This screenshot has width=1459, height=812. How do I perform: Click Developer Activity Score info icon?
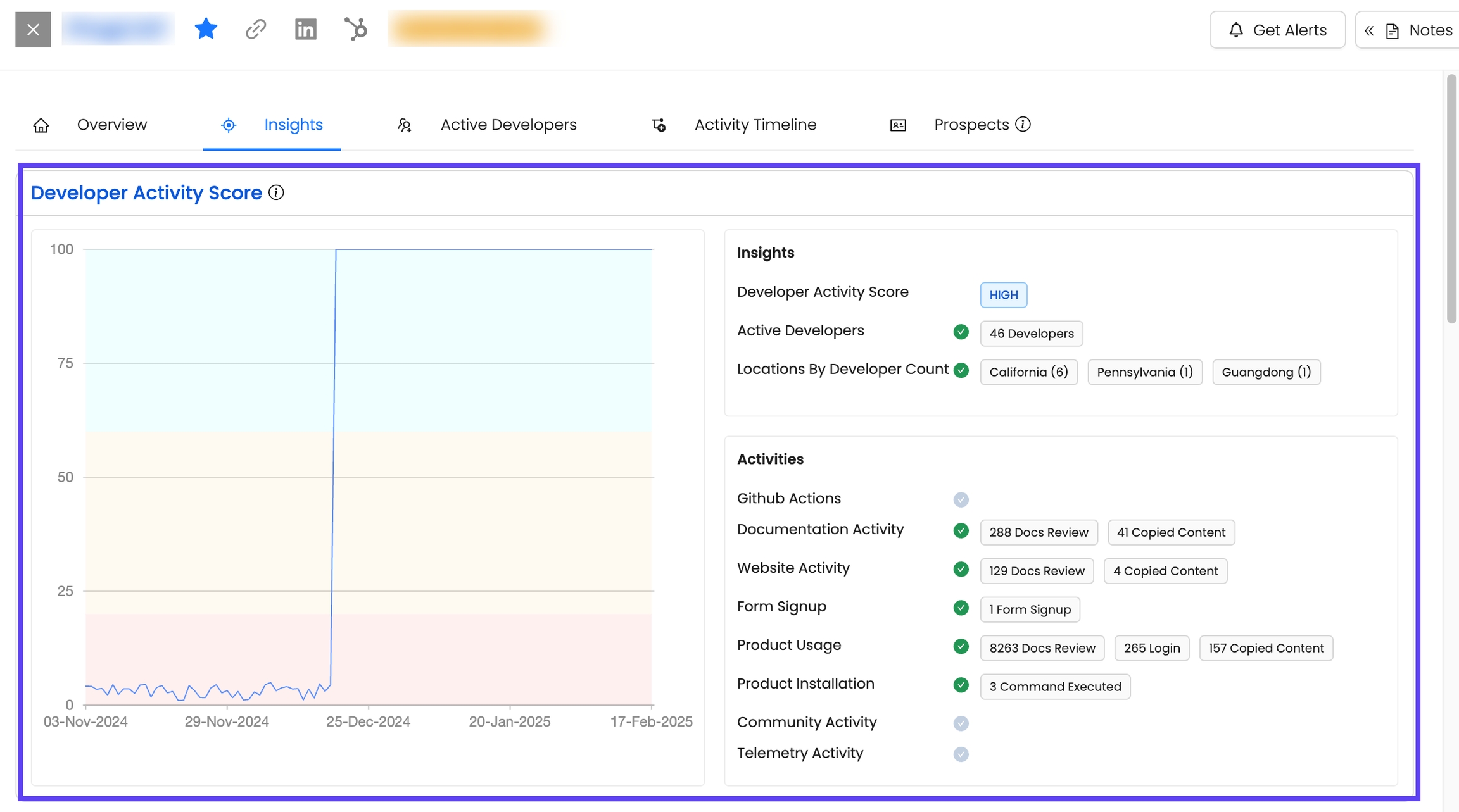(x=276, y=192)
